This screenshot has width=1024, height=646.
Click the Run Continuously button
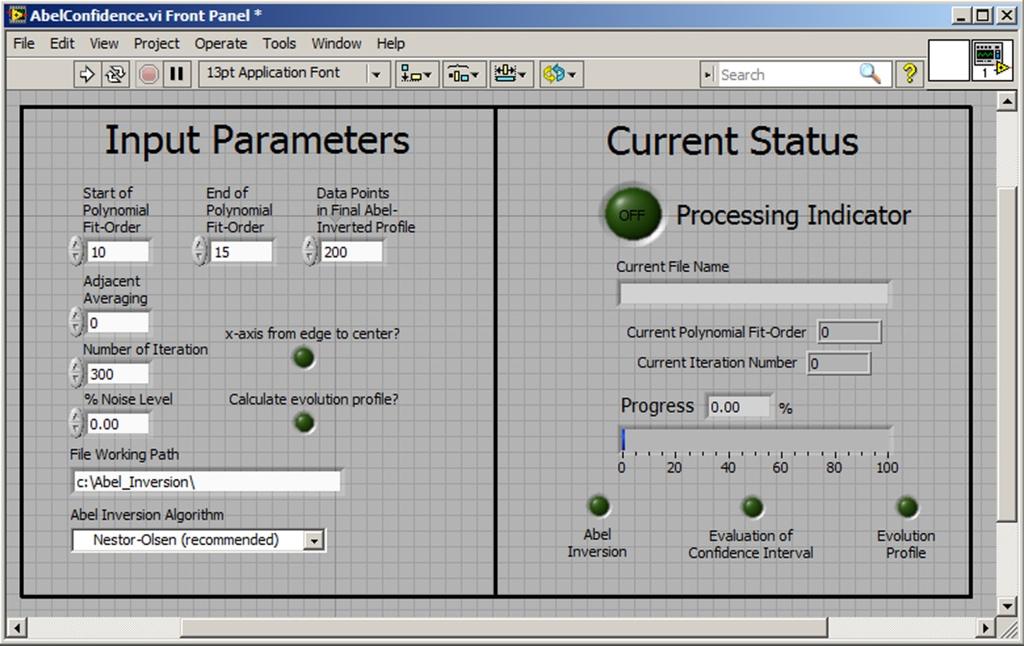pyautogui.click(x=116, y=74)
